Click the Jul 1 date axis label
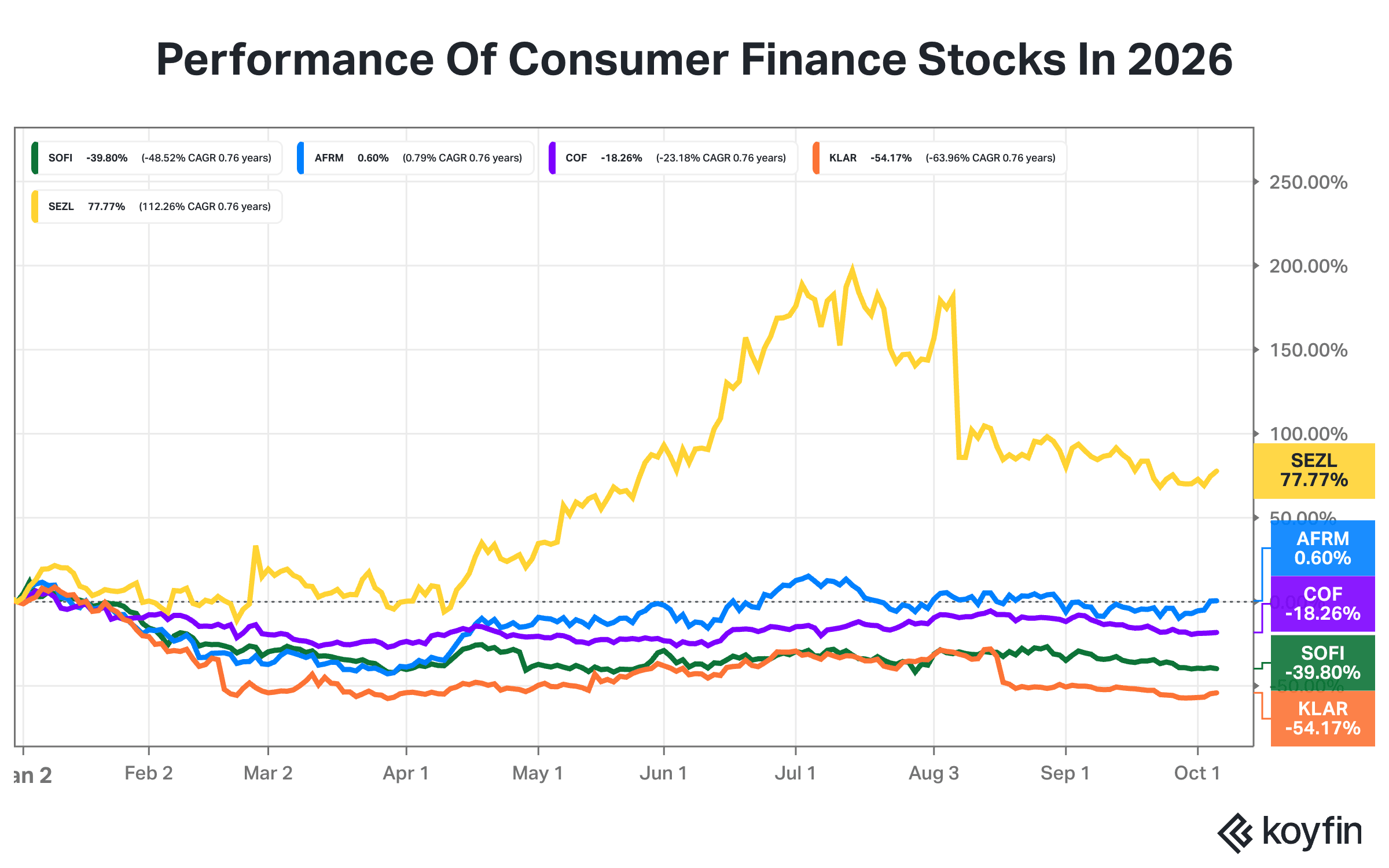The width and height of the screenshot is (1389, 868). 795,773
